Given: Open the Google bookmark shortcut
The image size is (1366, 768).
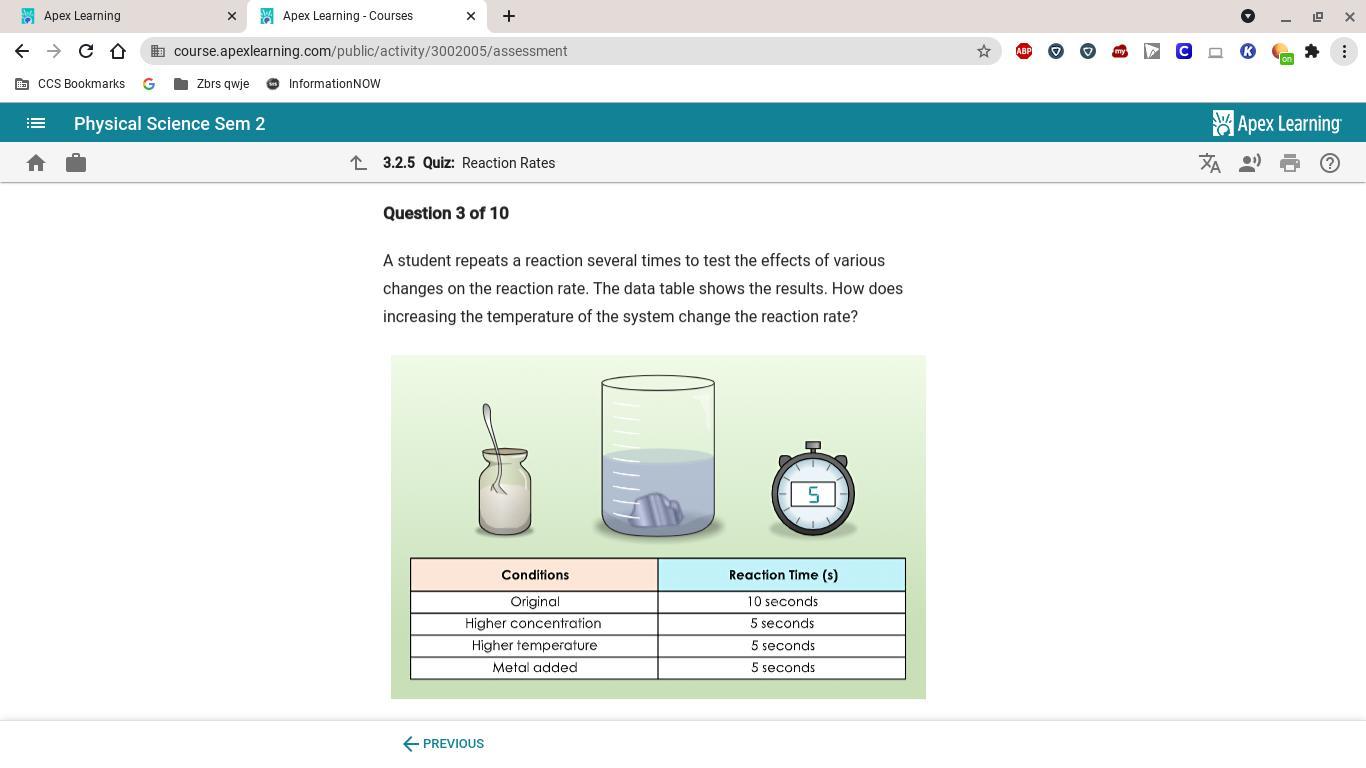Looking at the screenshot, I should [x=149, y=84].
